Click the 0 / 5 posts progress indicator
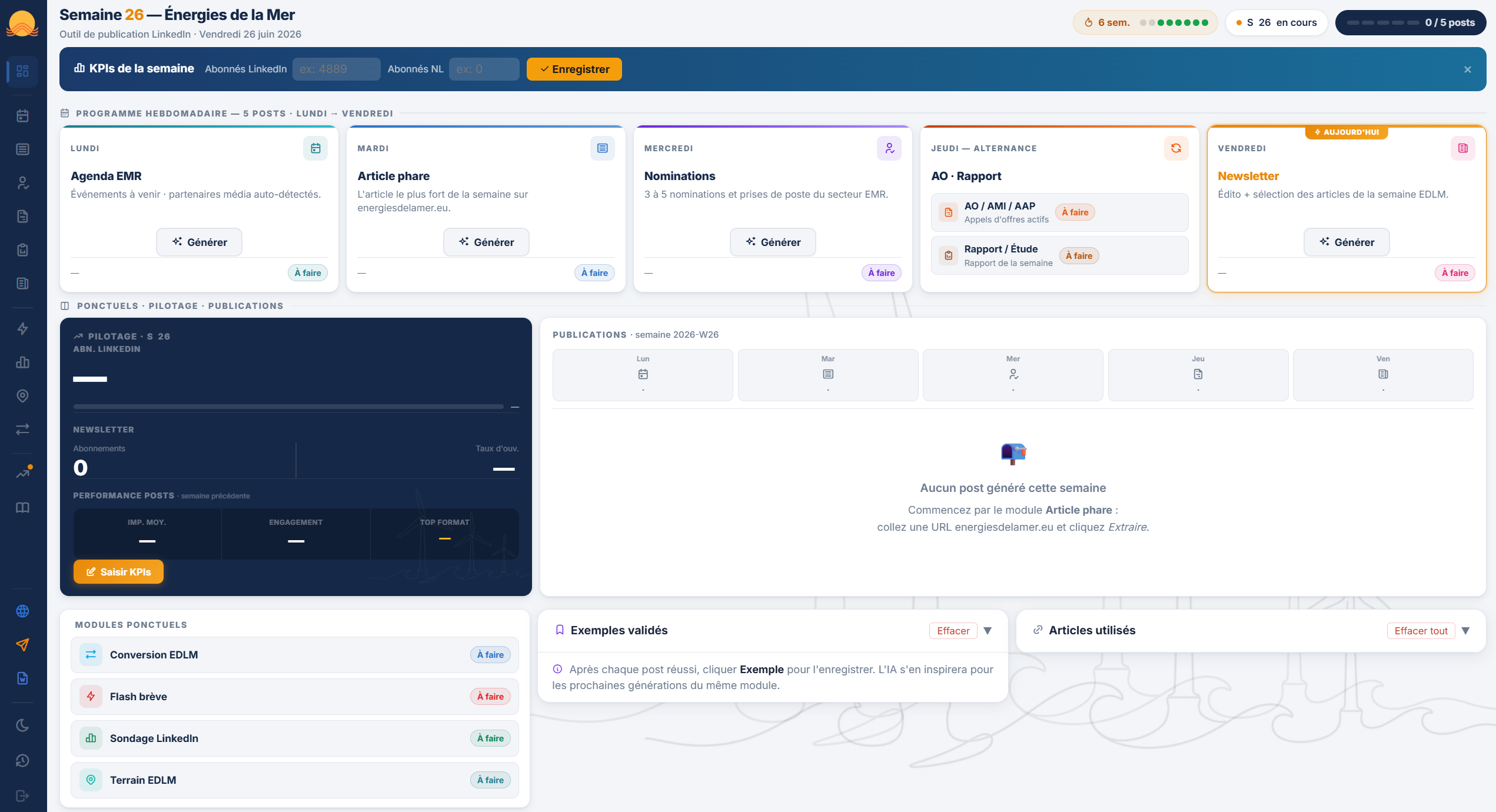 1411,23
